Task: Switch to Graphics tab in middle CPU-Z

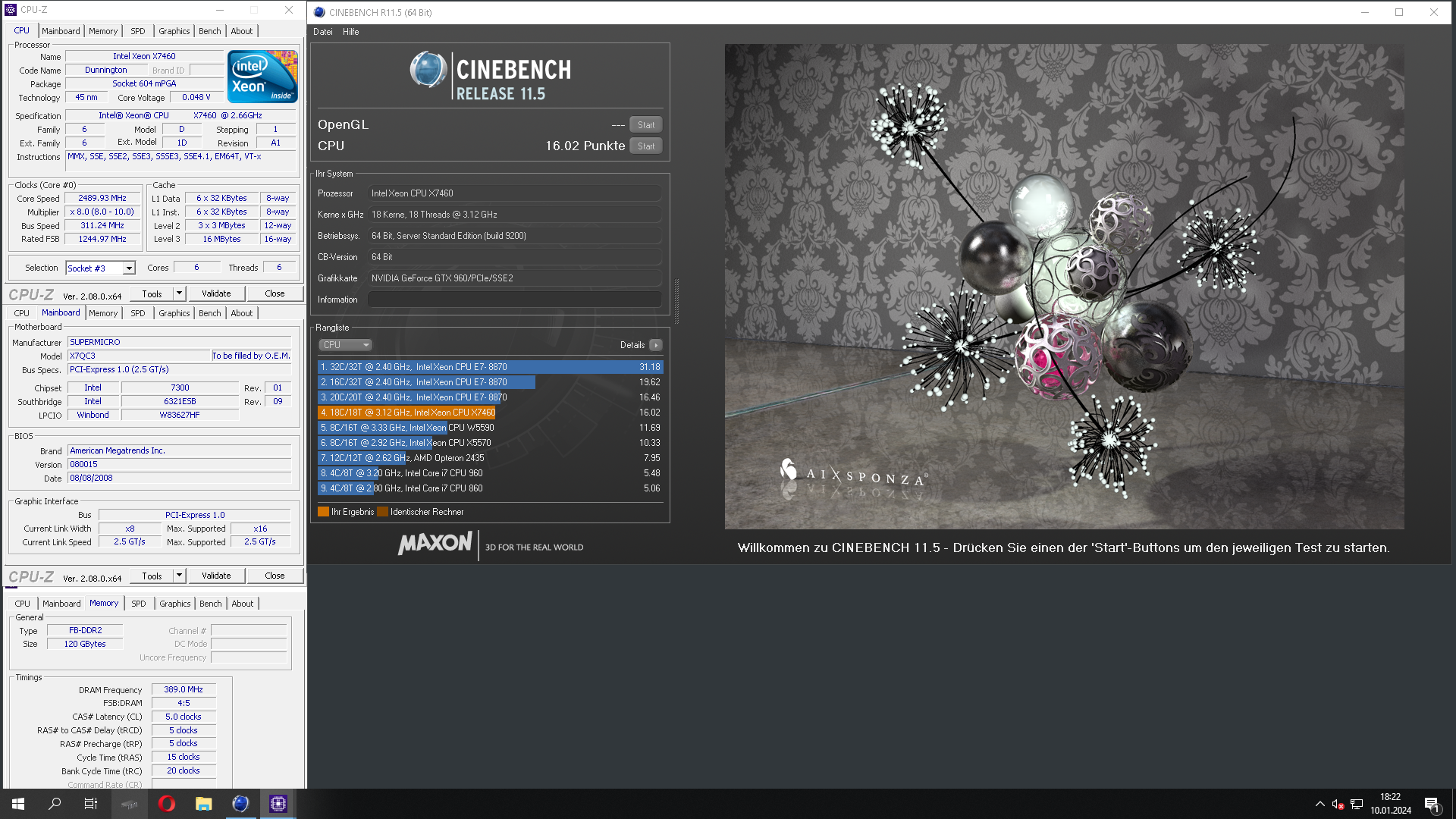Action: pyautogui.click(x=174, y=313)
